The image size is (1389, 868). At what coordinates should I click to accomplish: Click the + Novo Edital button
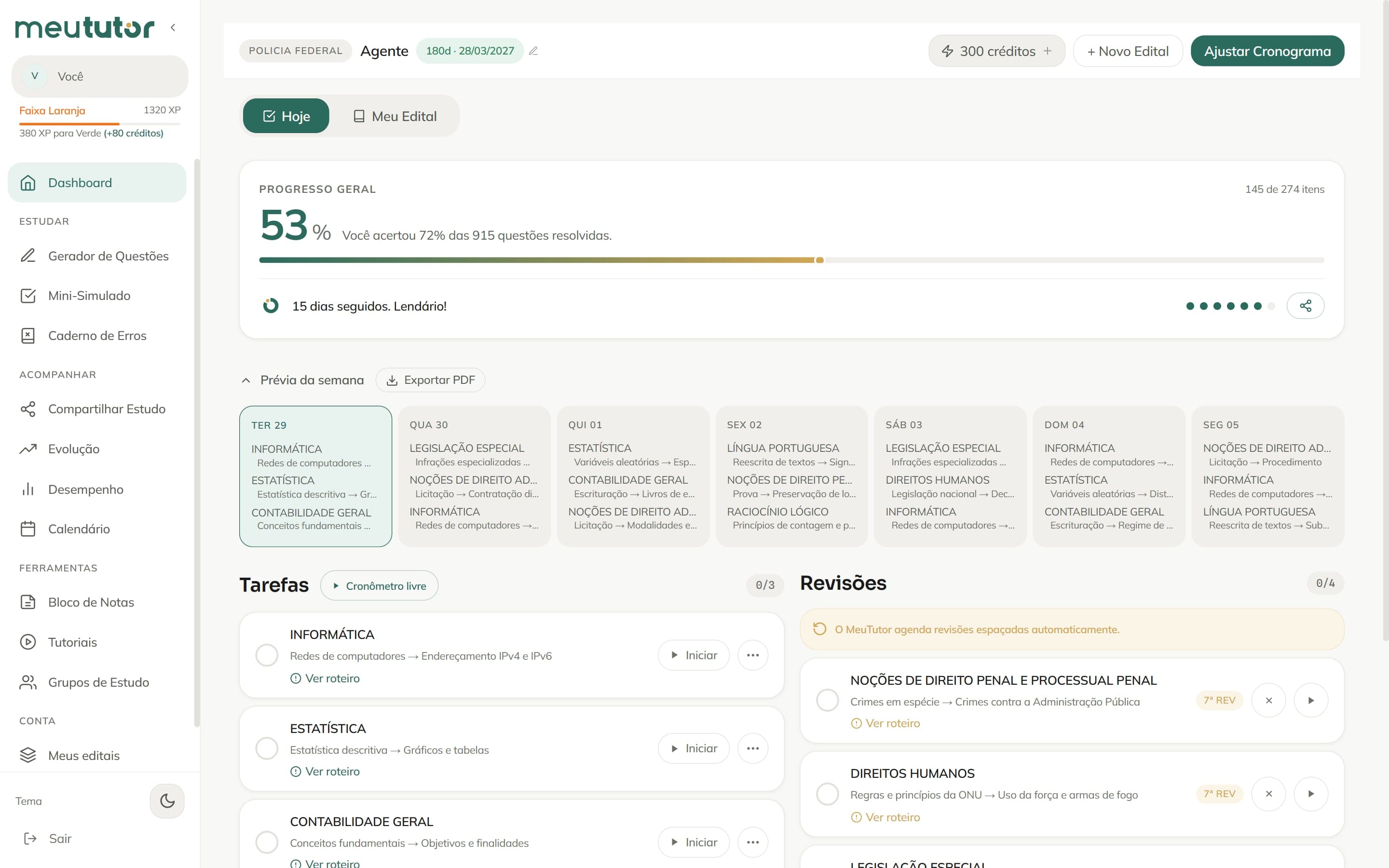tap(1128, 51)
